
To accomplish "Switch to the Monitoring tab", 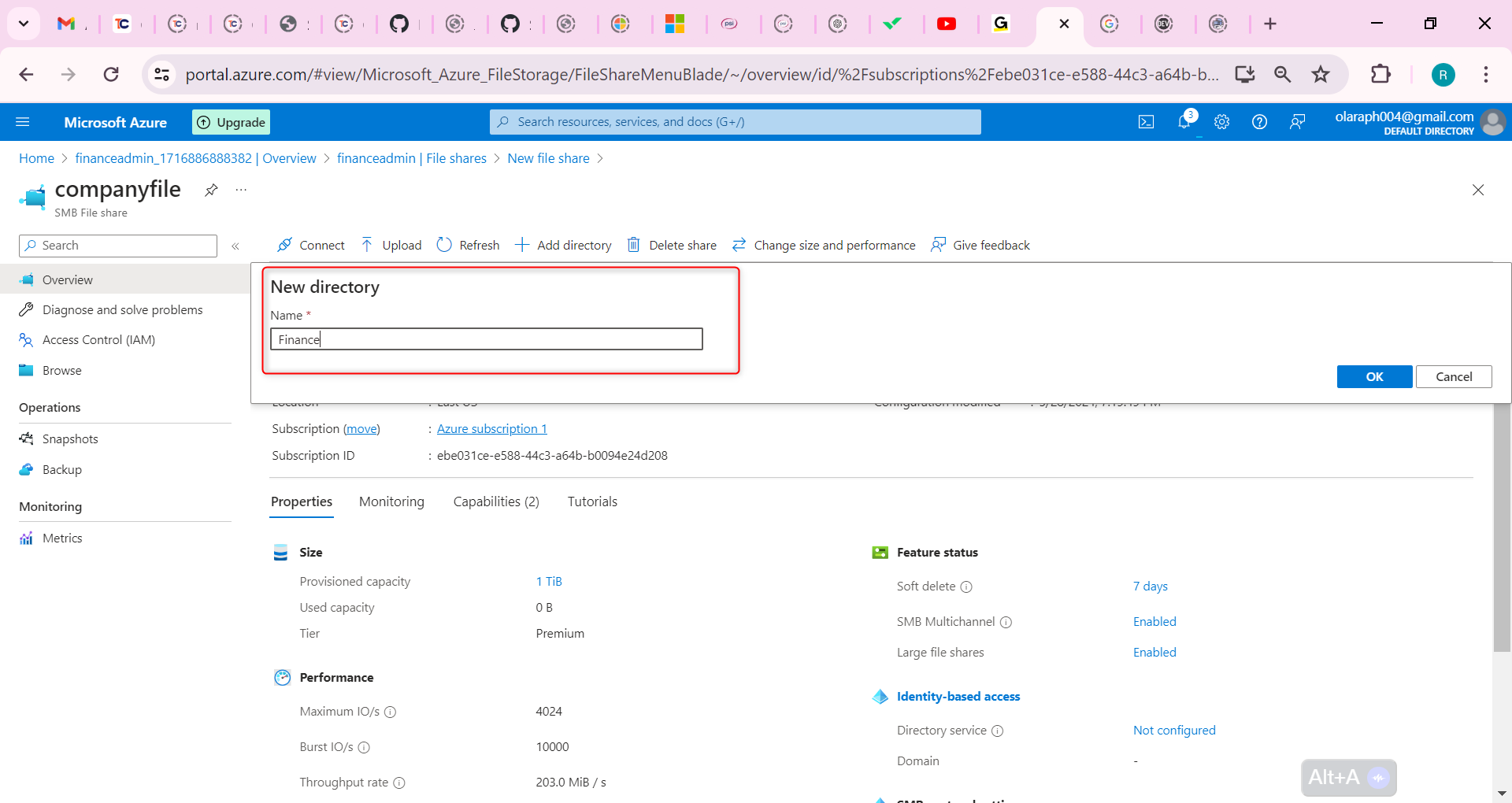I will point(391,501).
